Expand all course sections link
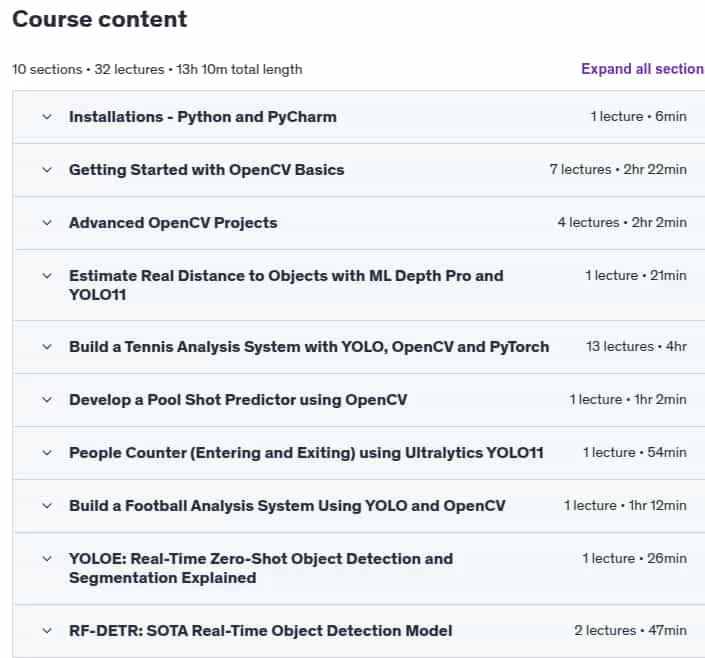The image size is (705, 658). [643, 69]
